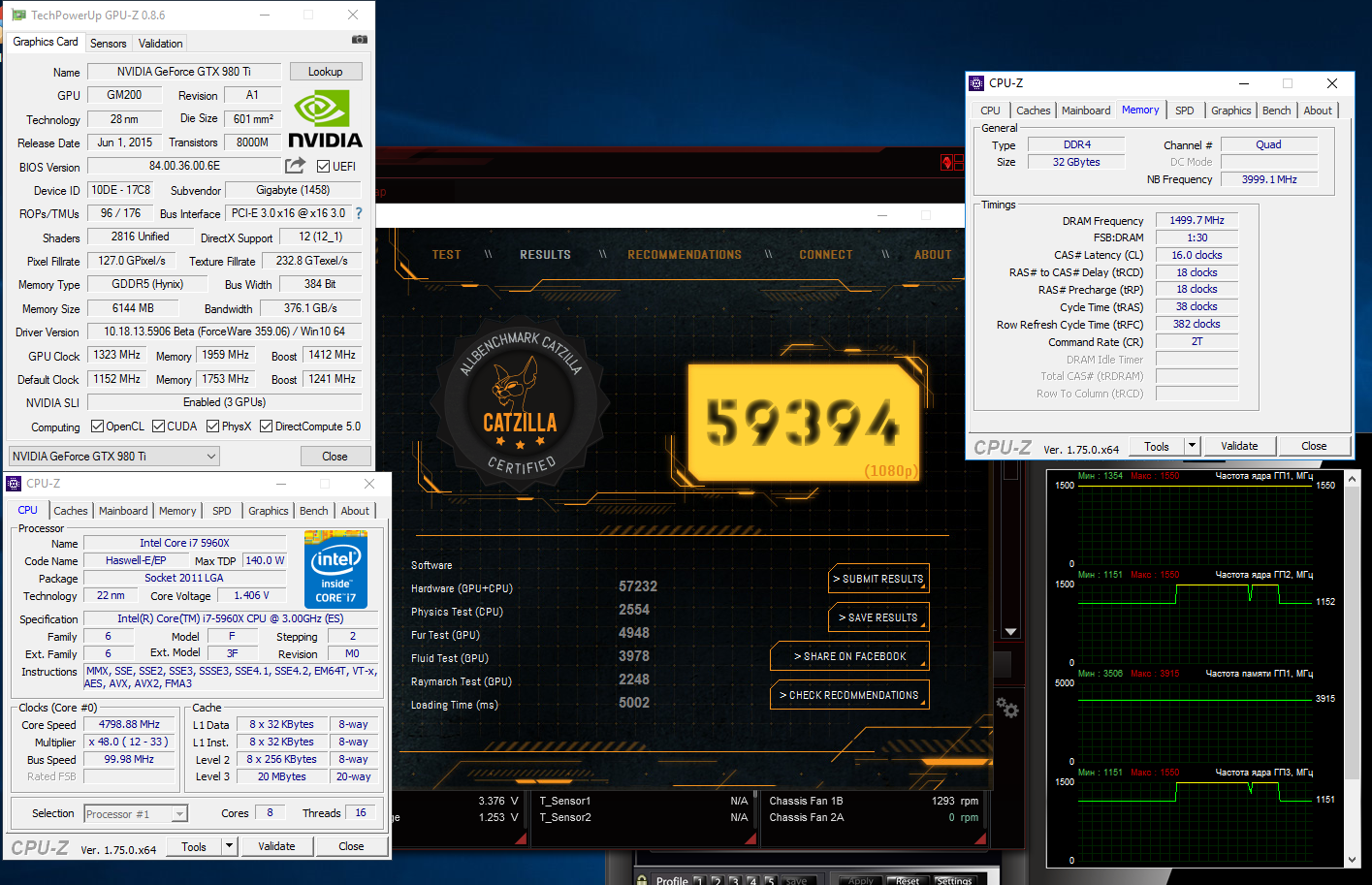Open Bench tab in CPU-Z CPU window
The image size is (1372, 885).
pyautogui.click(x=313, y=511)
